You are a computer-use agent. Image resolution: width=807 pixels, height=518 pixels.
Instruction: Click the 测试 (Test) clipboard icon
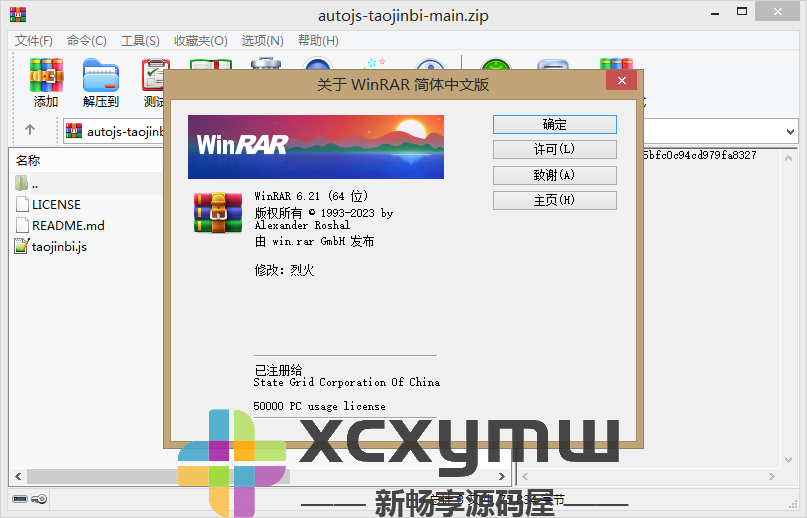153,75
